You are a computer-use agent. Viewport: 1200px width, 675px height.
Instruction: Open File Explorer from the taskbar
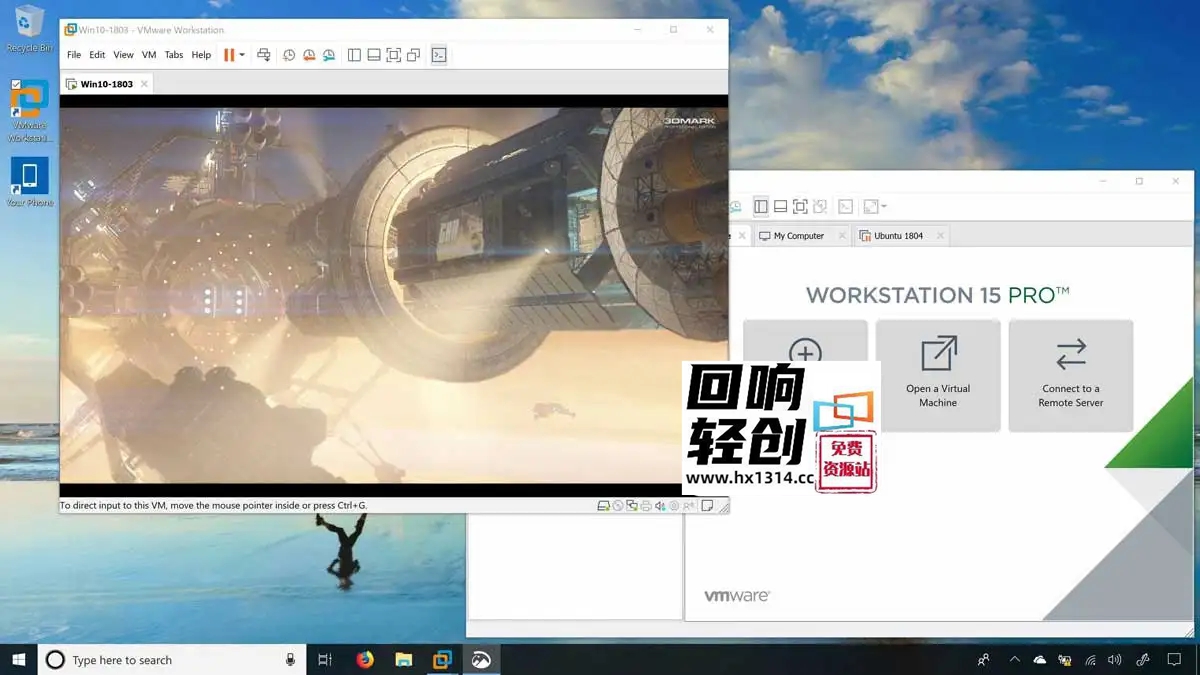[403, 660]
